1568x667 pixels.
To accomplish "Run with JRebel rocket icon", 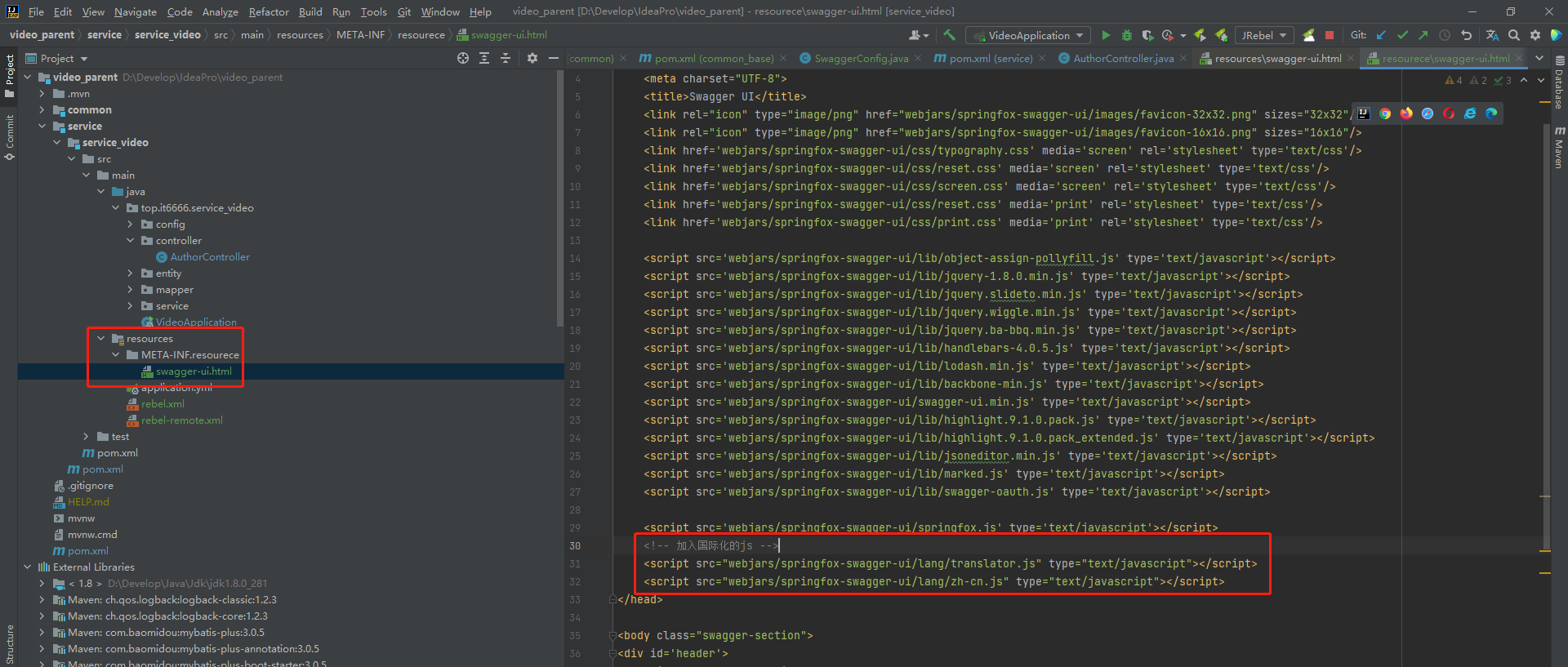I will point(1200,35).
